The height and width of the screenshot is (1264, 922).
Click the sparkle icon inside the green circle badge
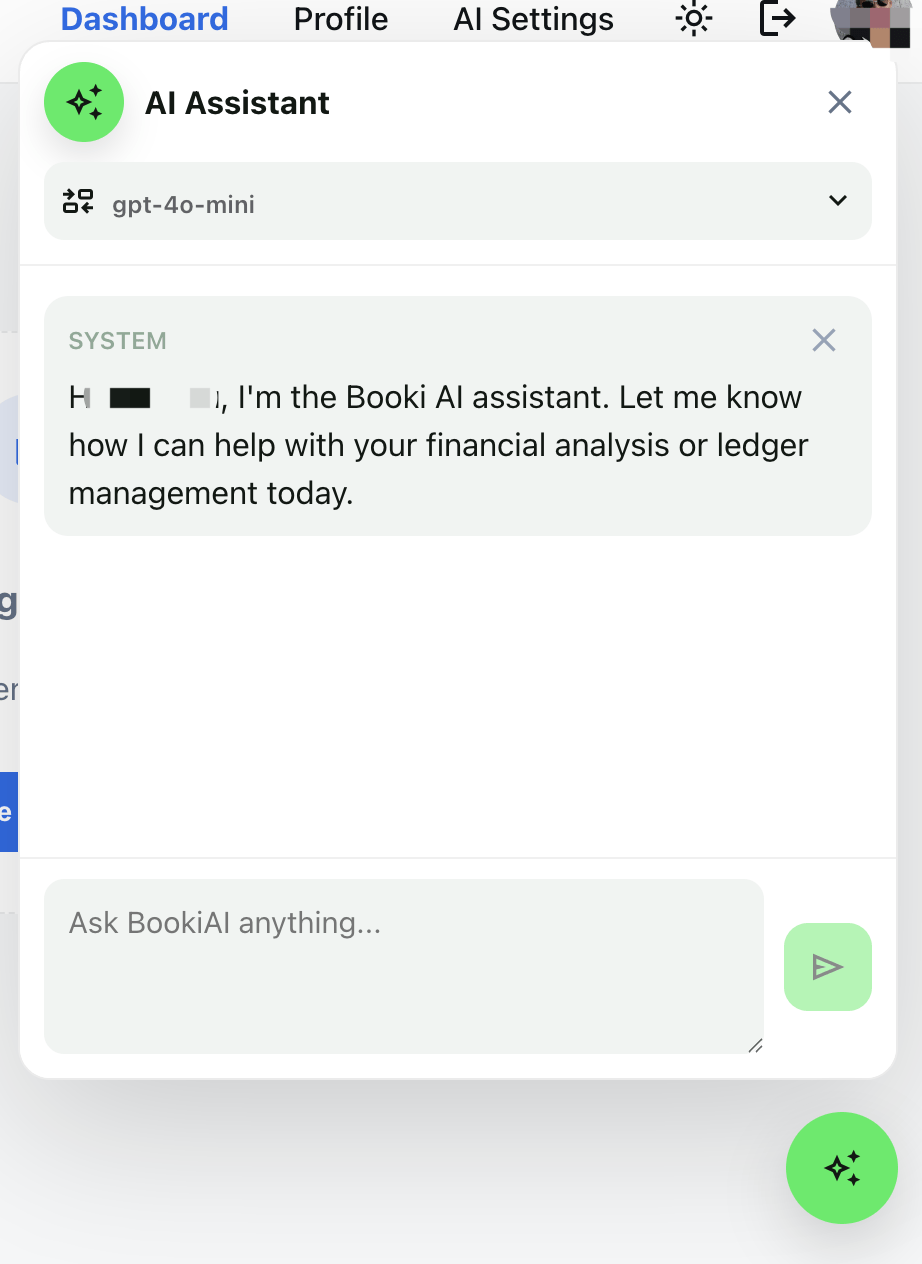click(84, 102)
